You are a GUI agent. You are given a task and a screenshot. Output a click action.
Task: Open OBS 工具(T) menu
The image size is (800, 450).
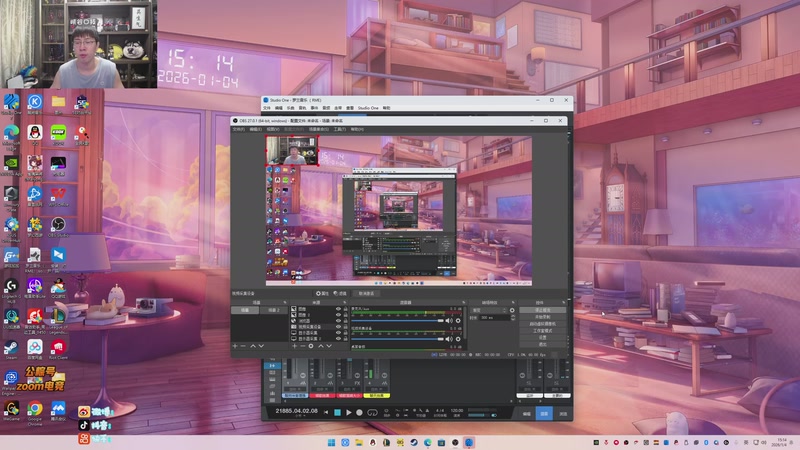coord(340,129)
